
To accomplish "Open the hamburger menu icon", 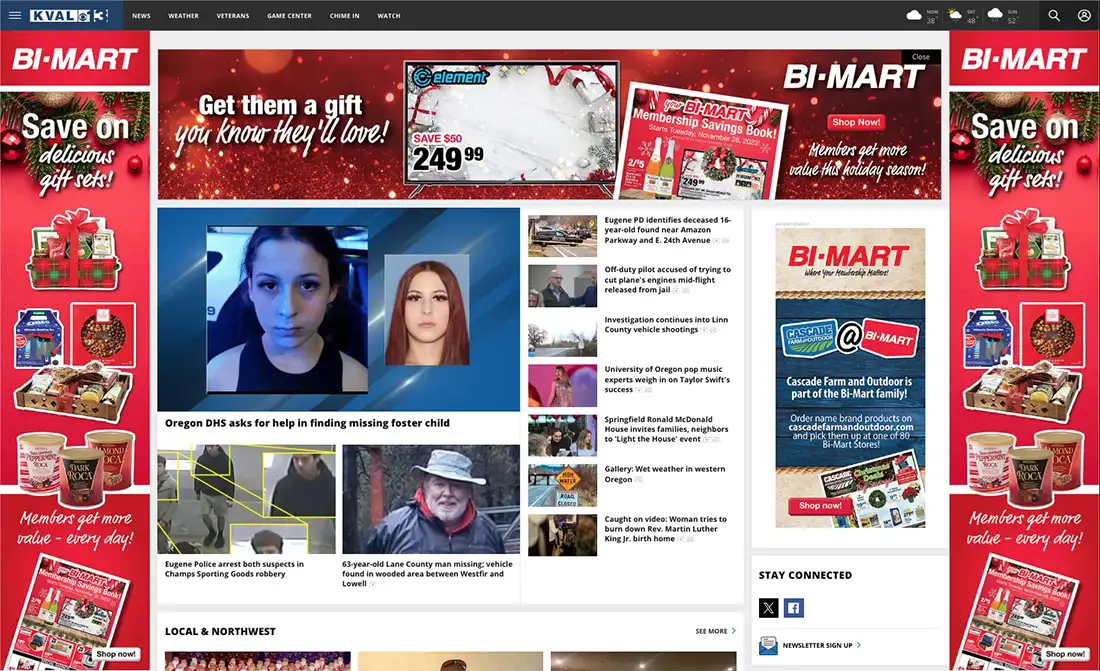I will coord(15,15).
